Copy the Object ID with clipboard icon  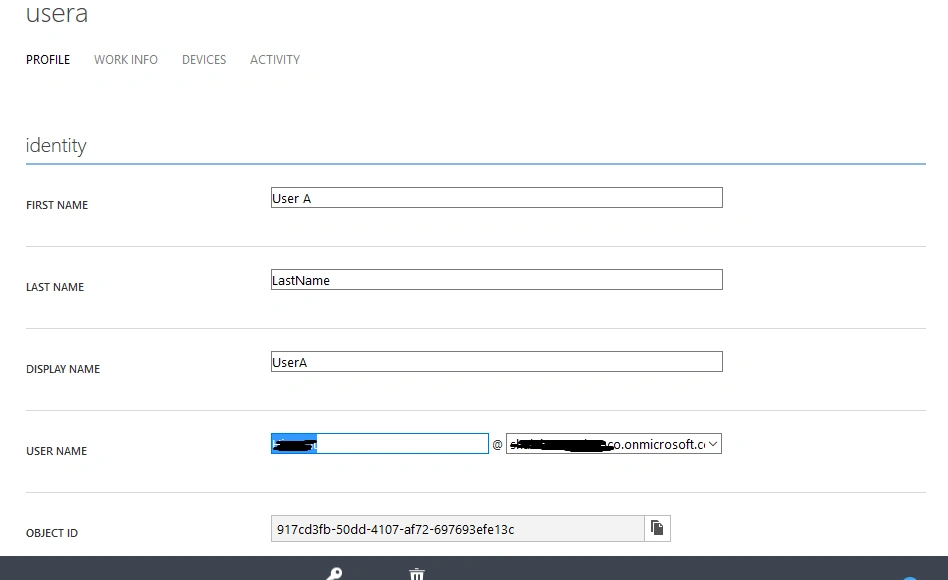(657, 529)
